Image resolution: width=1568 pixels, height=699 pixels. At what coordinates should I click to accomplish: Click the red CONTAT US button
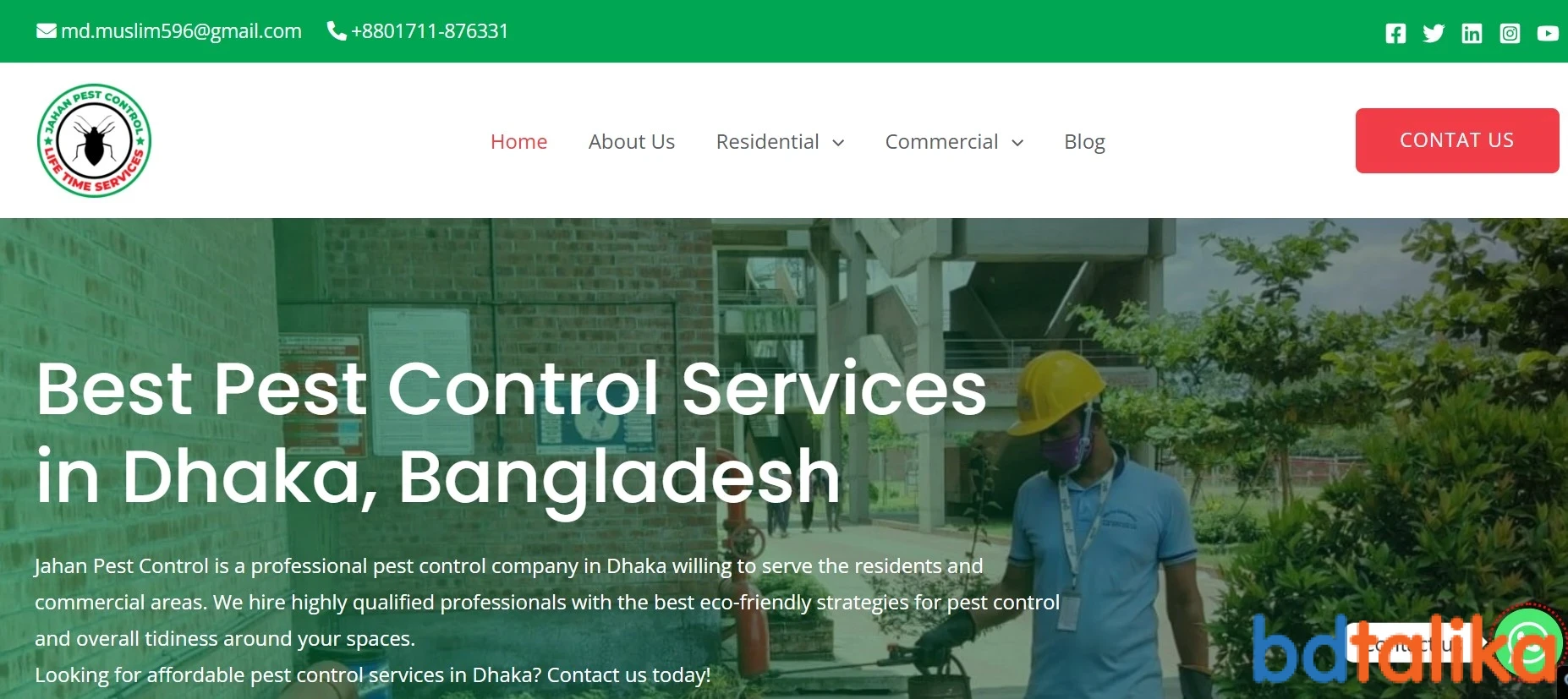[x=1457, y=140]
